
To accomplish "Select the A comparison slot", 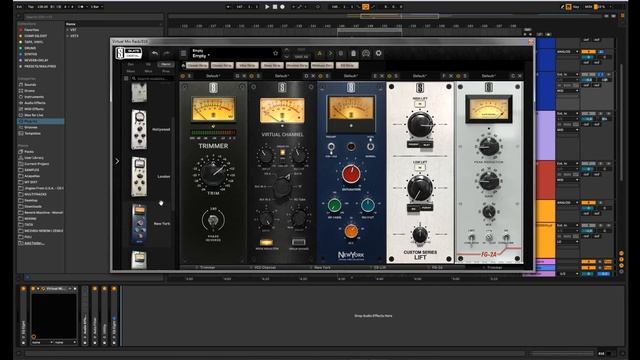I will tap(320, 53).
